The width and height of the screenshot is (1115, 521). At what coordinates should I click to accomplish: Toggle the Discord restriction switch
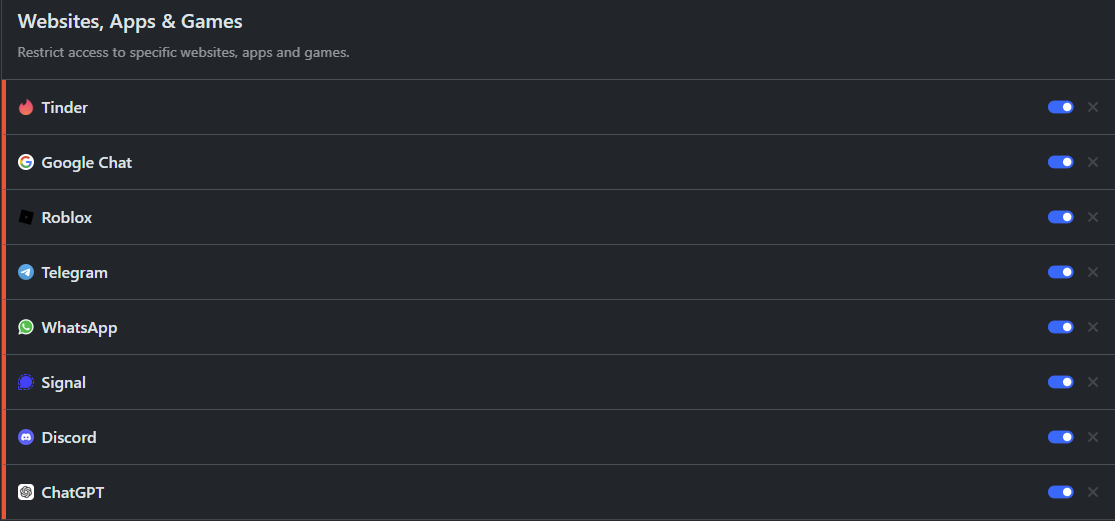[1060, 437]
